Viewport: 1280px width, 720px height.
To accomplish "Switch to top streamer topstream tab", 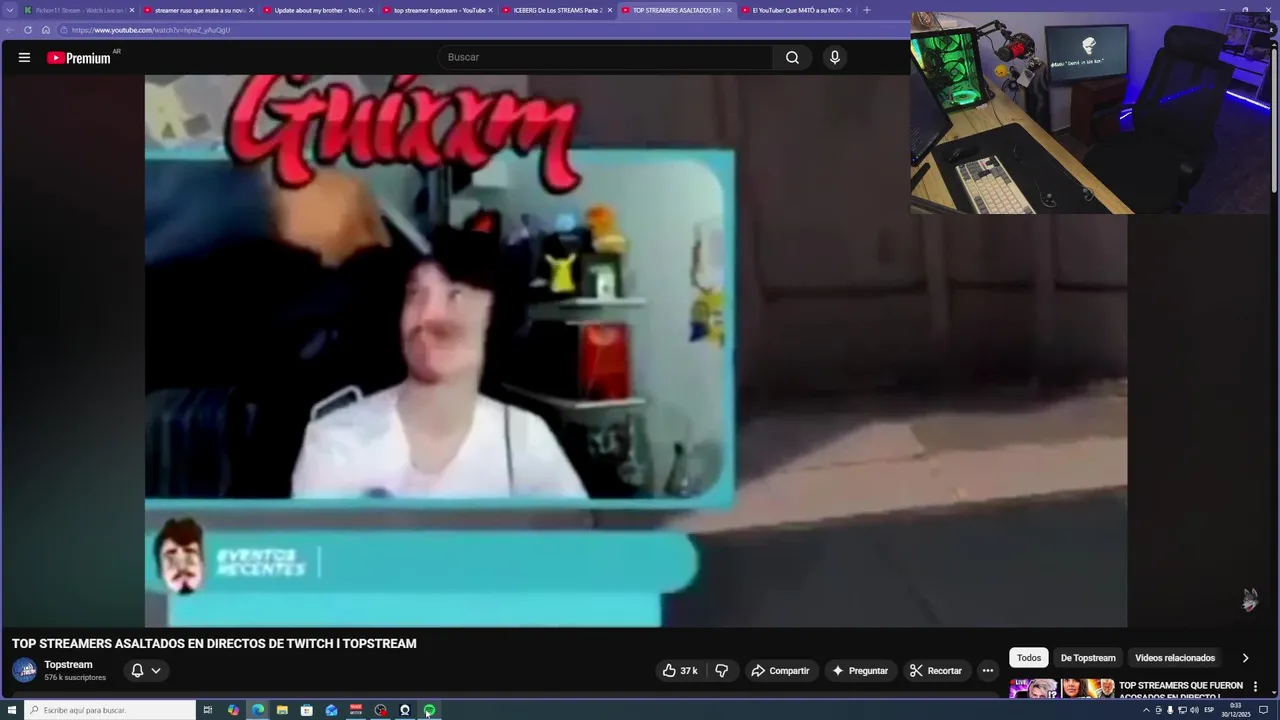I will 438,10.
